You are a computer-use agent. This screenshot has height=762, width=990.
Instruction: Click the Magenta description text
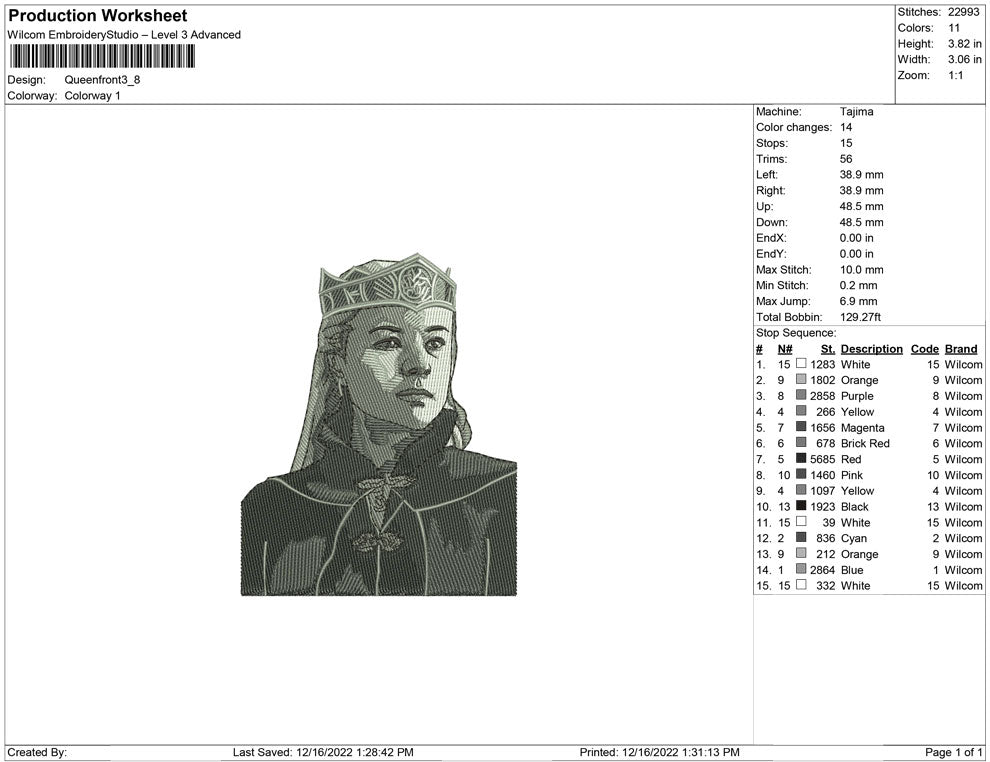point(862,427)
